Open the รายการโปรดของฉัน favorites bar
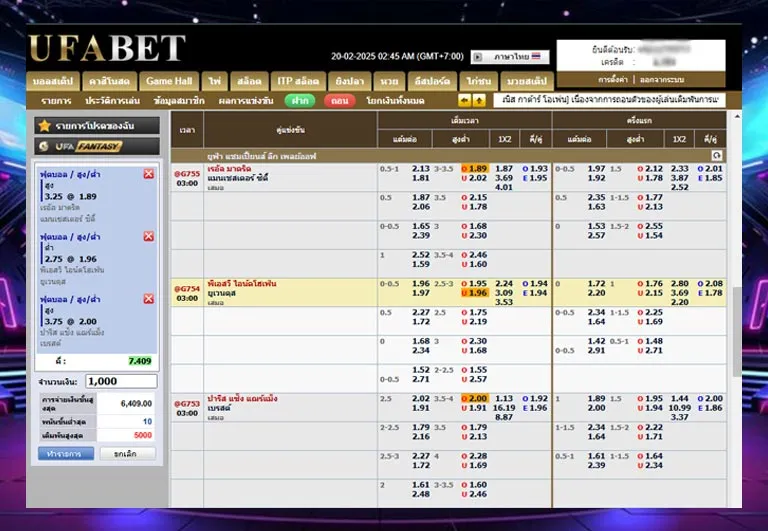This screenshot has width=768, height=531. coord(97,126)
